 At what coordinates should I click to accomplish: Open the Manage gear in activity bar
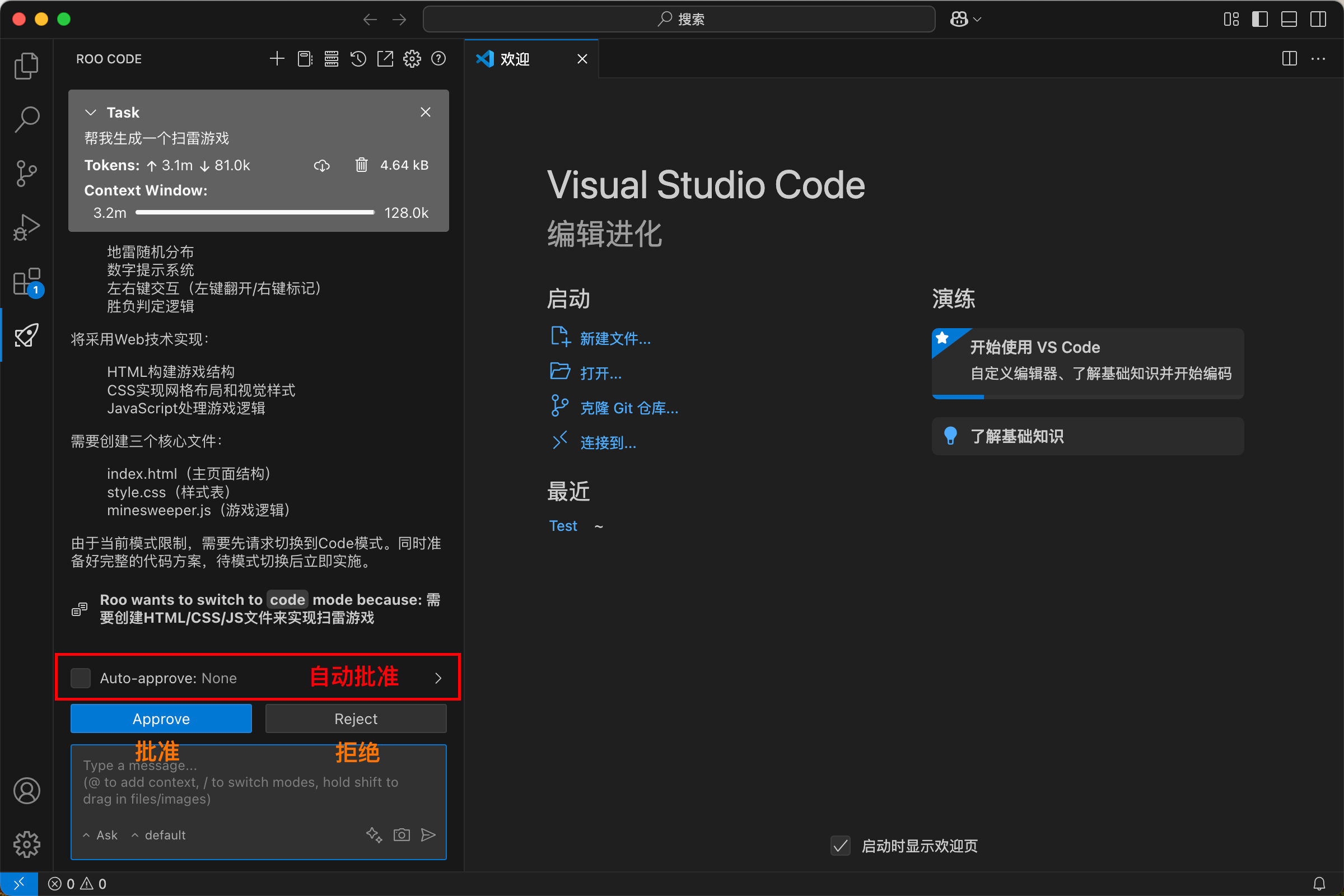pos(26,844)
